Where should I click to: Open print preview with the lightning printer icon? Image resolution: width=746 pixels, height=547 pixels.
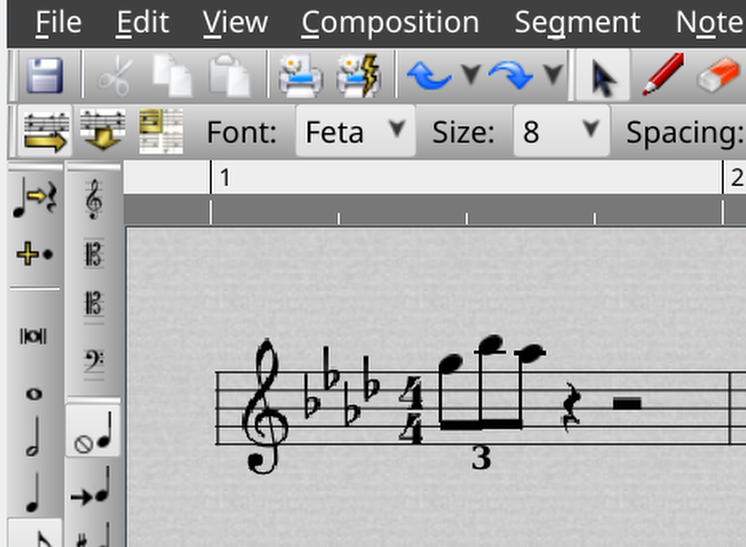click(358, 76)
